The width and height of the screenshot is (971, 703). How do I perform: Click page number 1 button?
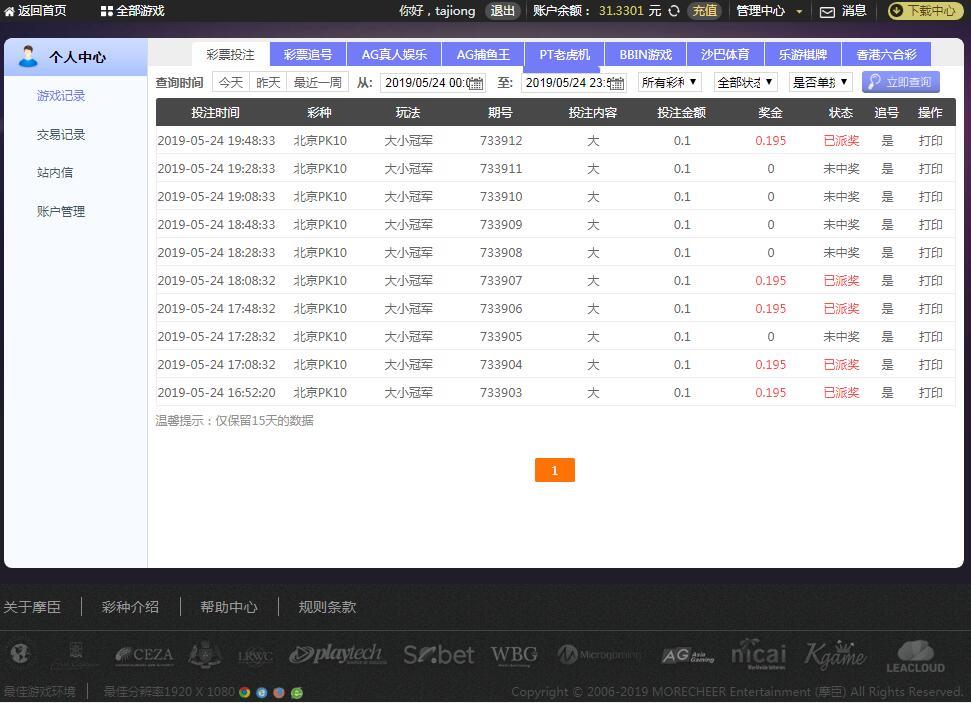555,470
